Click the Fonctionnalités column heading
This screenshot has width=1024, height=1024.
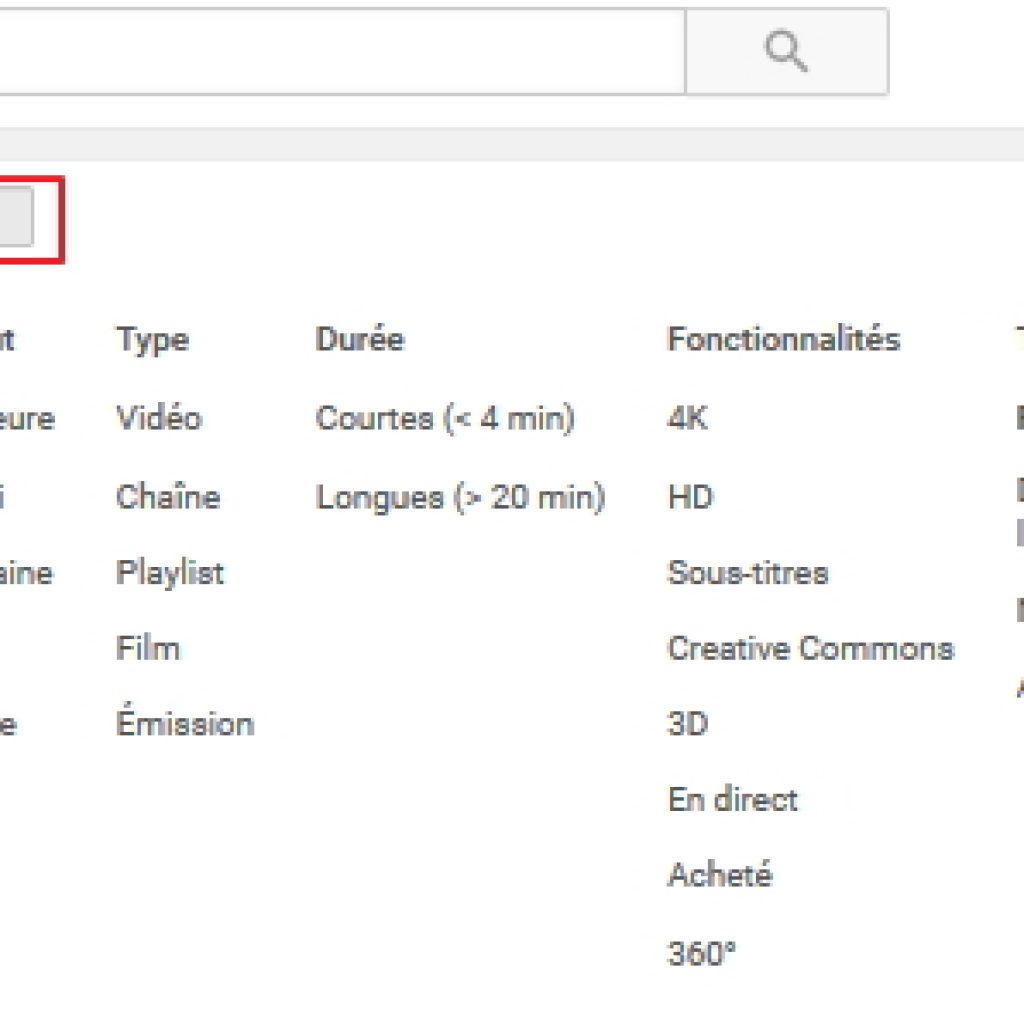pos(783,339)
